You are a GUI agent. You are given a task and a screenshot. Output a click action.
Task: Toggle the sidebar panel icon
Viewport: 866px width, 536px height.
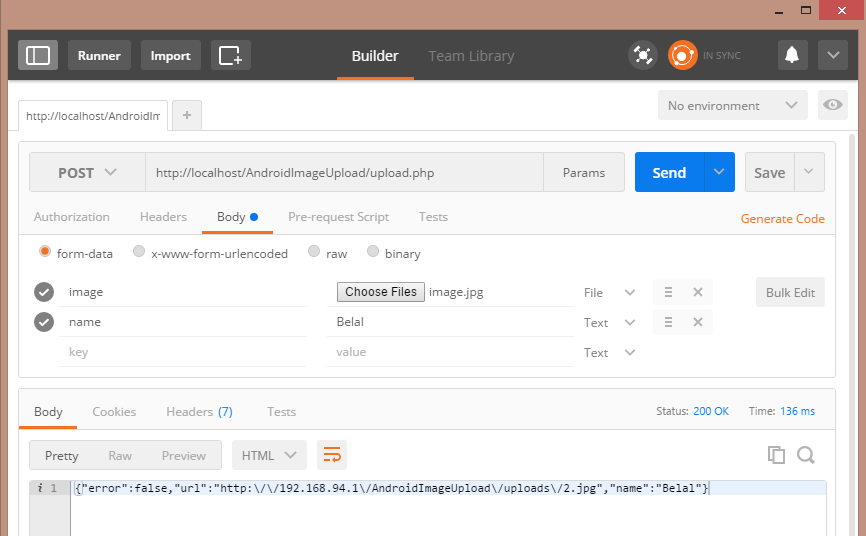[38, 55]
